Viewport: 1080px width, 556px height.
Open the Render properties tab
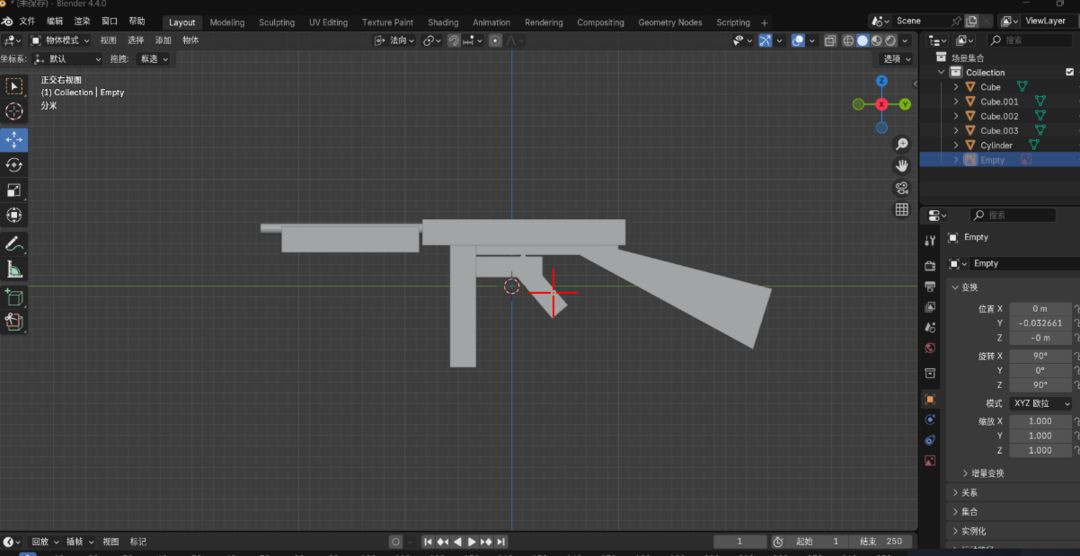coord(930,267)
